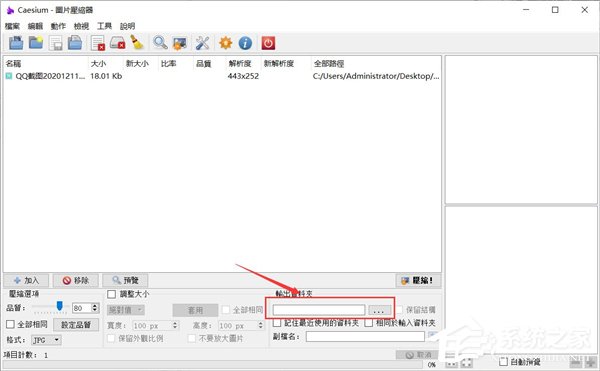Click the output folder browse ... button
Image resolution: width=600 pixels, height=371 pixels.
379,310
